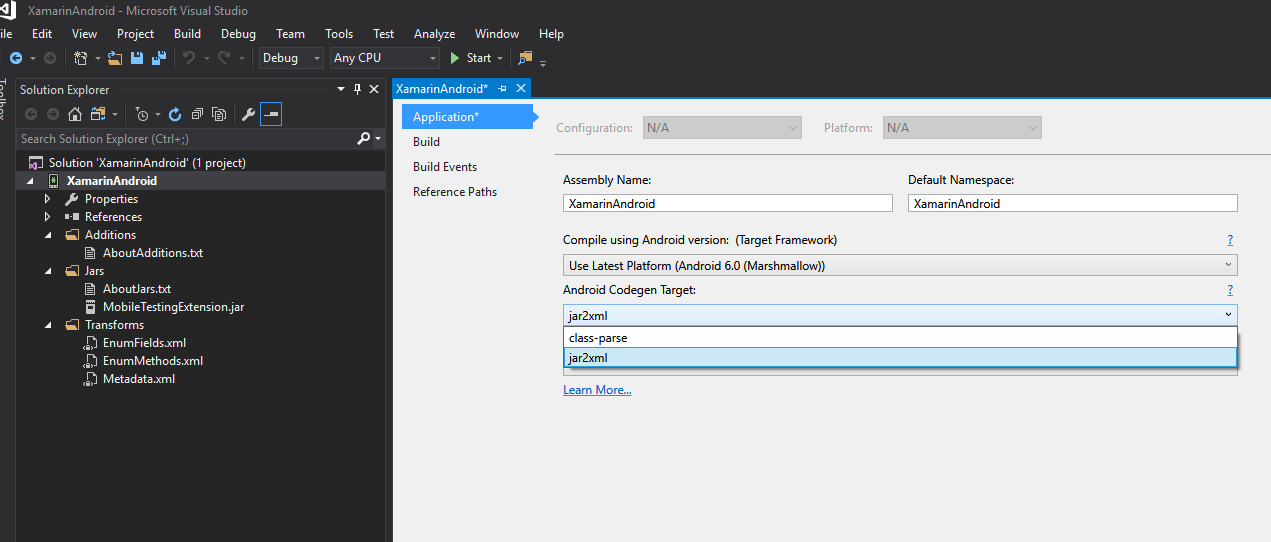Click the Solution Explorer views switch icon
1271x542 pixels.
click(x=98, y=115)
